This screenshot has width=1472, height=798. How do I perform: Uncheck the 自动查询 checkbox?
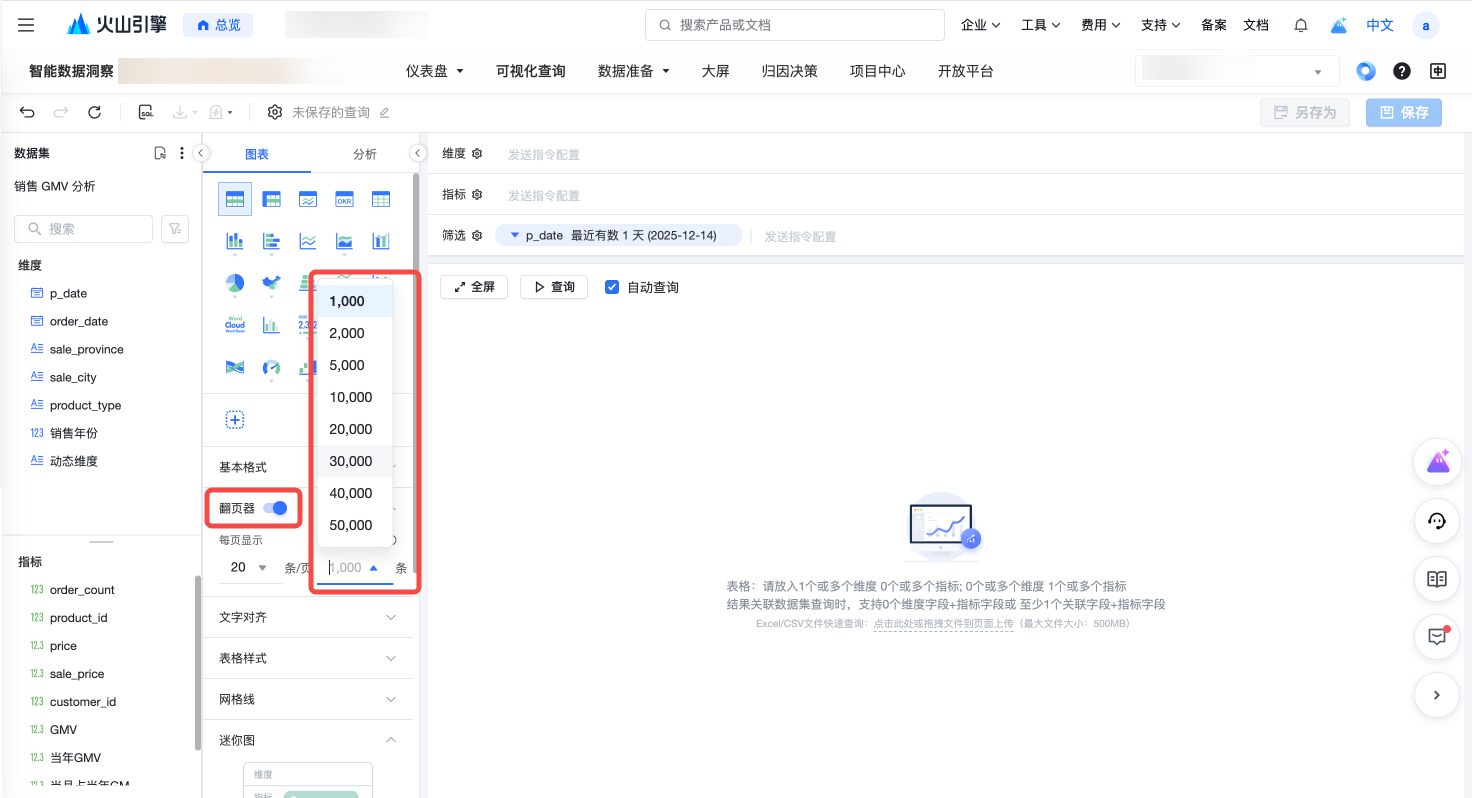[612, 287]
